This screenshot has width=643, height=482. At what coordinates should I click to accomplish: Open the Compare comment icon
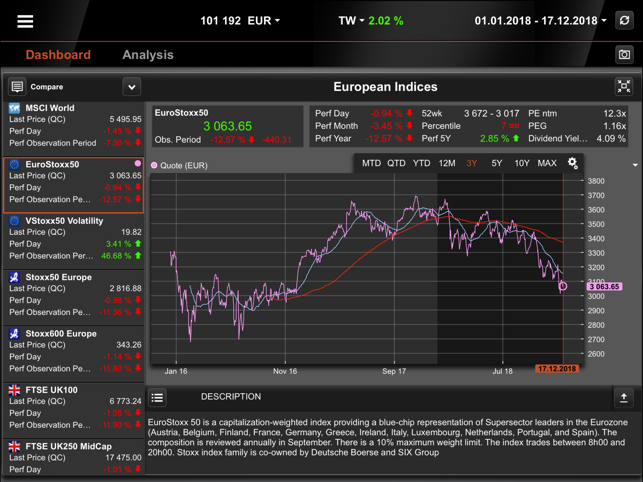[x=17, y=87]
